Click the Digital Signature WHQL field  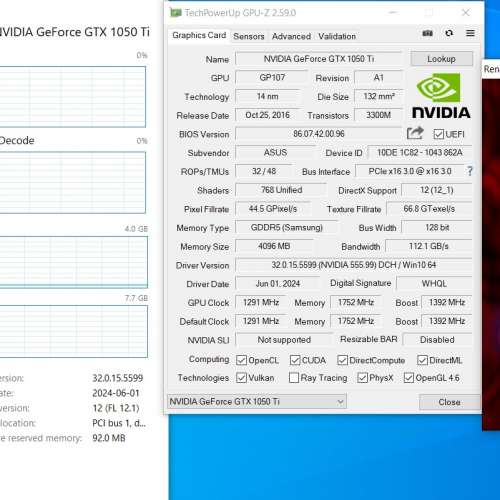coord(434,283)
